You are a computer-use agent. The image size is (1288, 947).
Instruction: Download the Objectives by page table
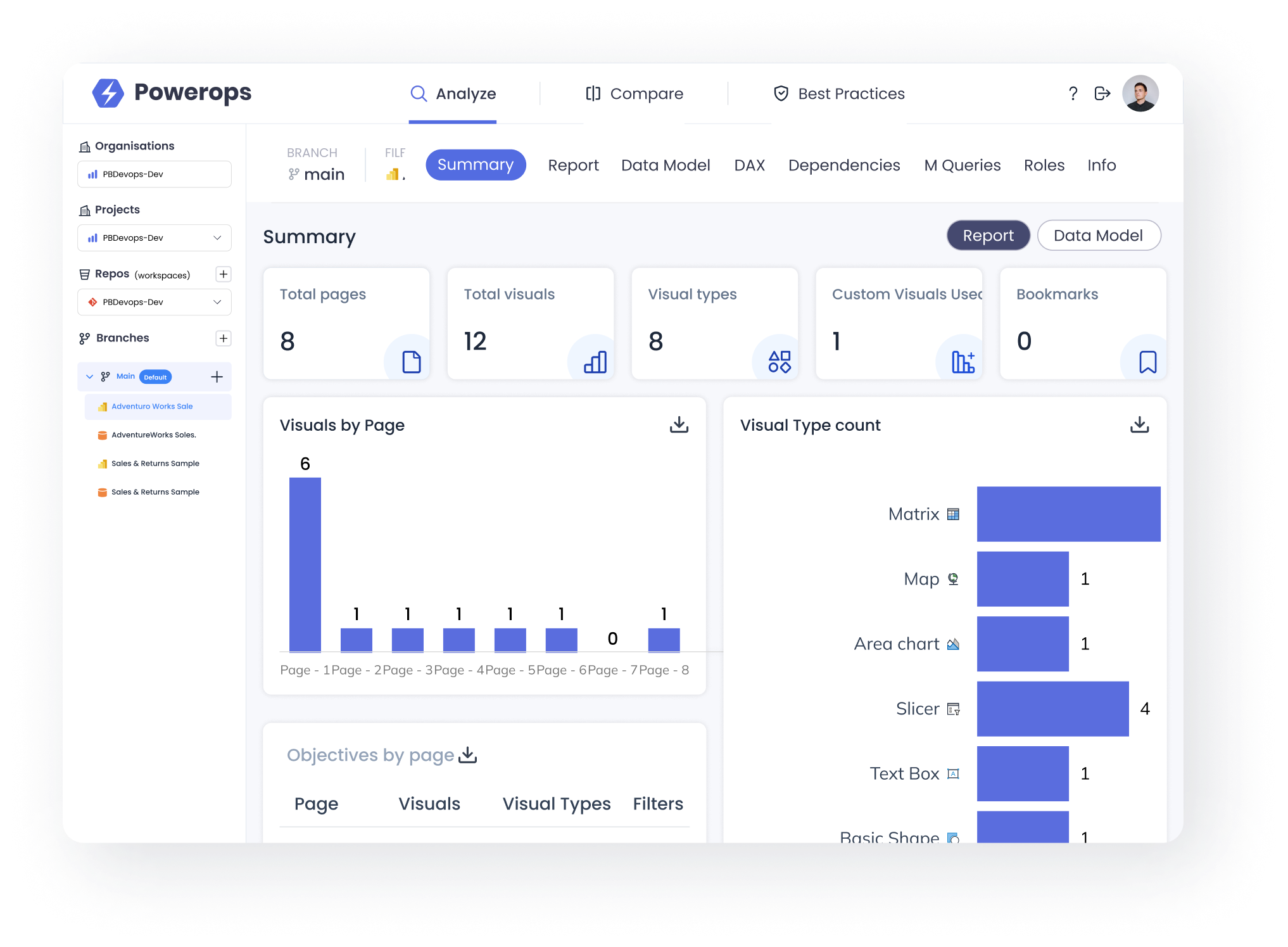tap(467, 754)
